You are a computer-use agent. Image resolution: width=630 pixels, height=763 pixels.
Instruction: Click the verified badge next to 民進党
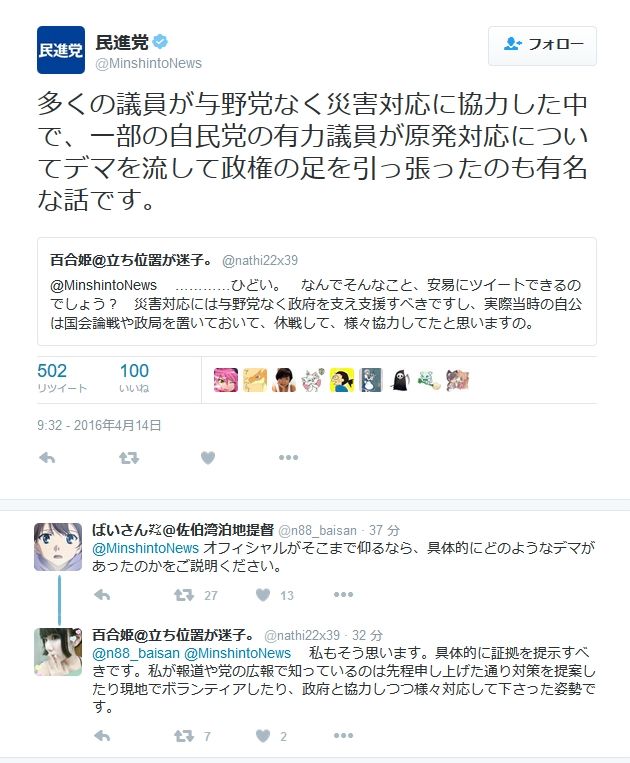click(x=160, y=42)
